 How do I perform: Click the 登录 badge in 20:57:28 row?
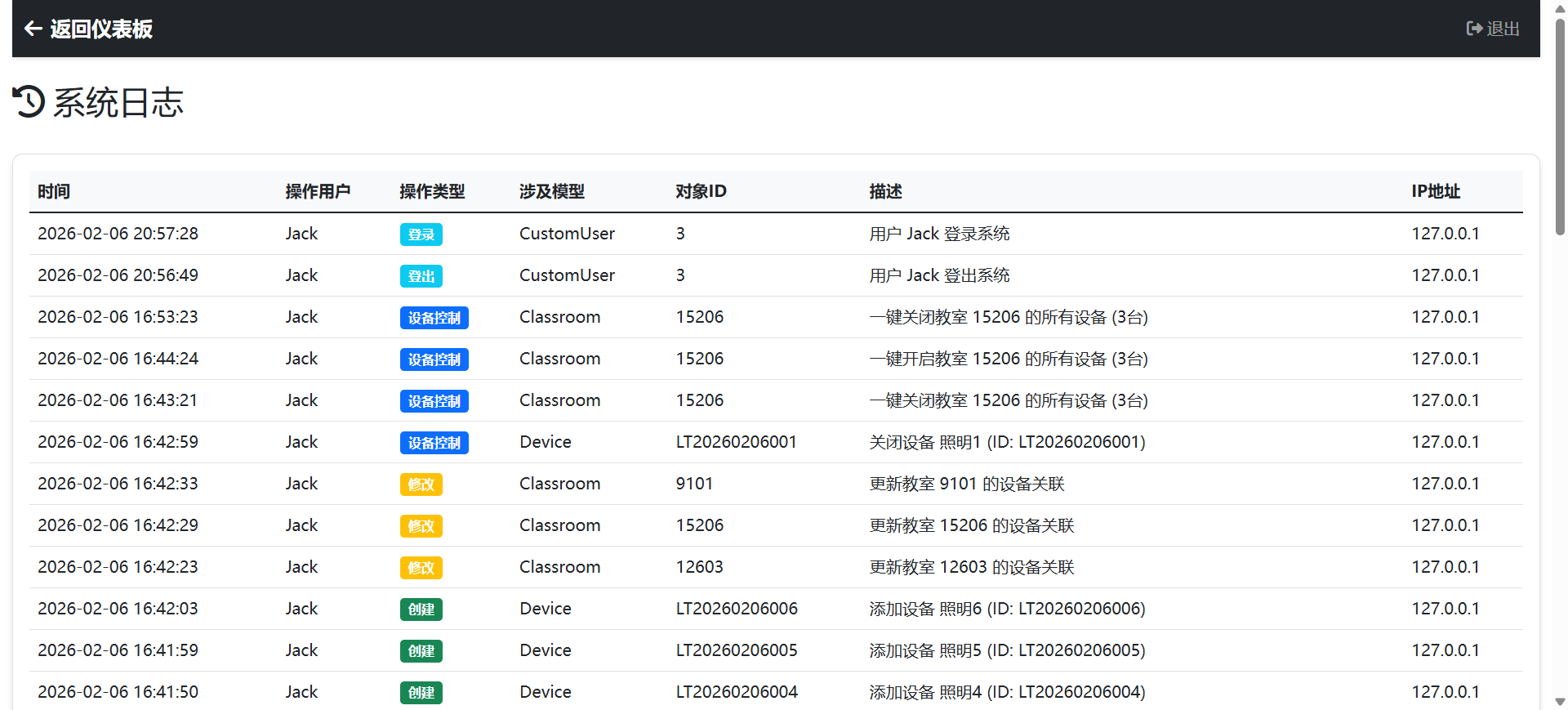(421, 234)
